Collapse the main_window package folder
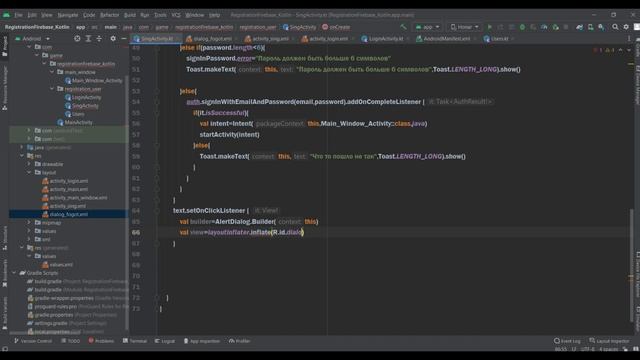The width and height of the screenshot is (640, 360). [52, 72]
